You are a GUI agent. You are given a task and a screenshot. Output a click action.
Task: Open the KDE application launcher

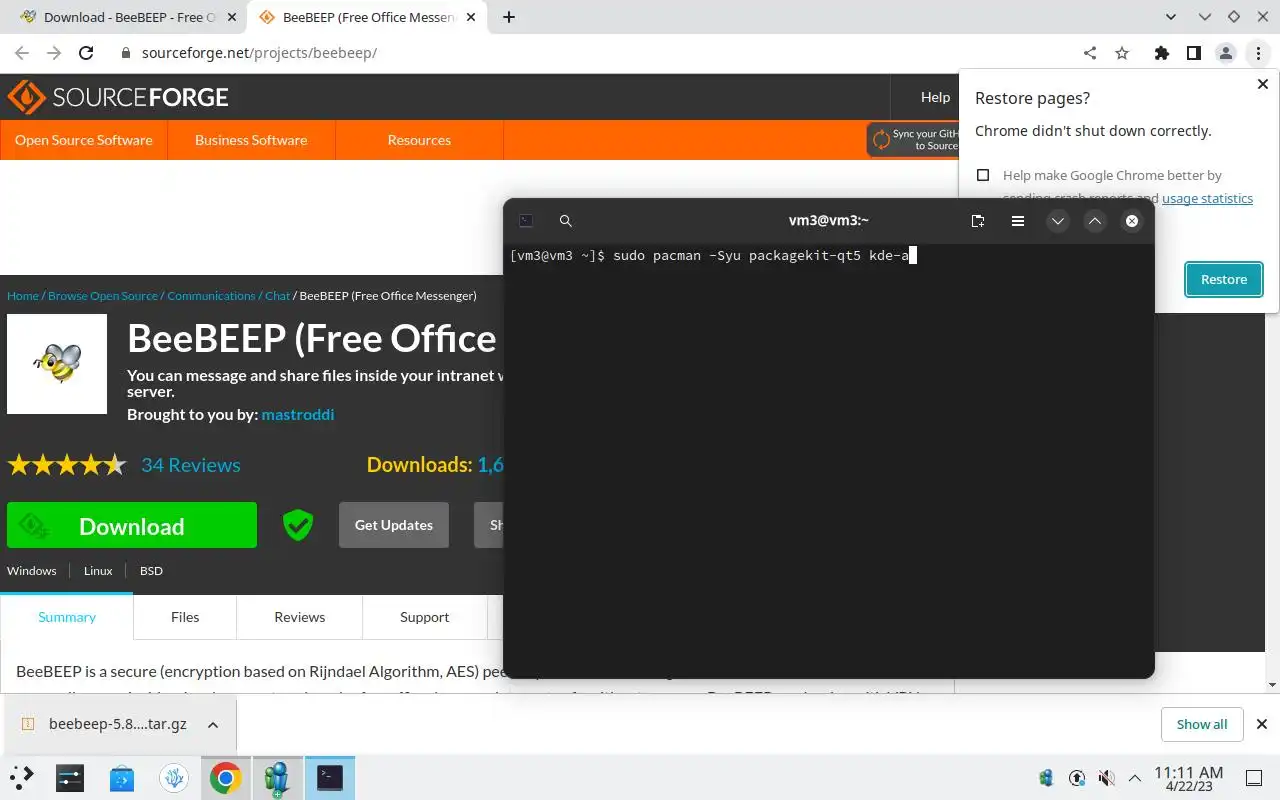click(x=22, y=777)
